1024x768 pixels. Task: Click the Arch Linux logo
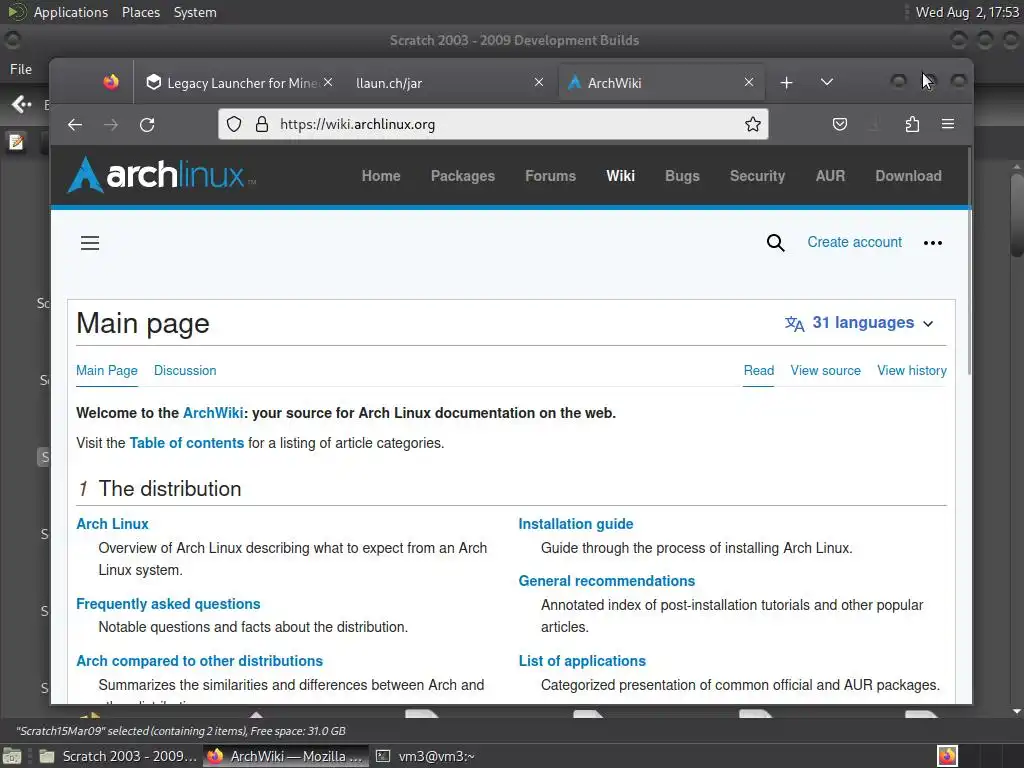161,175
